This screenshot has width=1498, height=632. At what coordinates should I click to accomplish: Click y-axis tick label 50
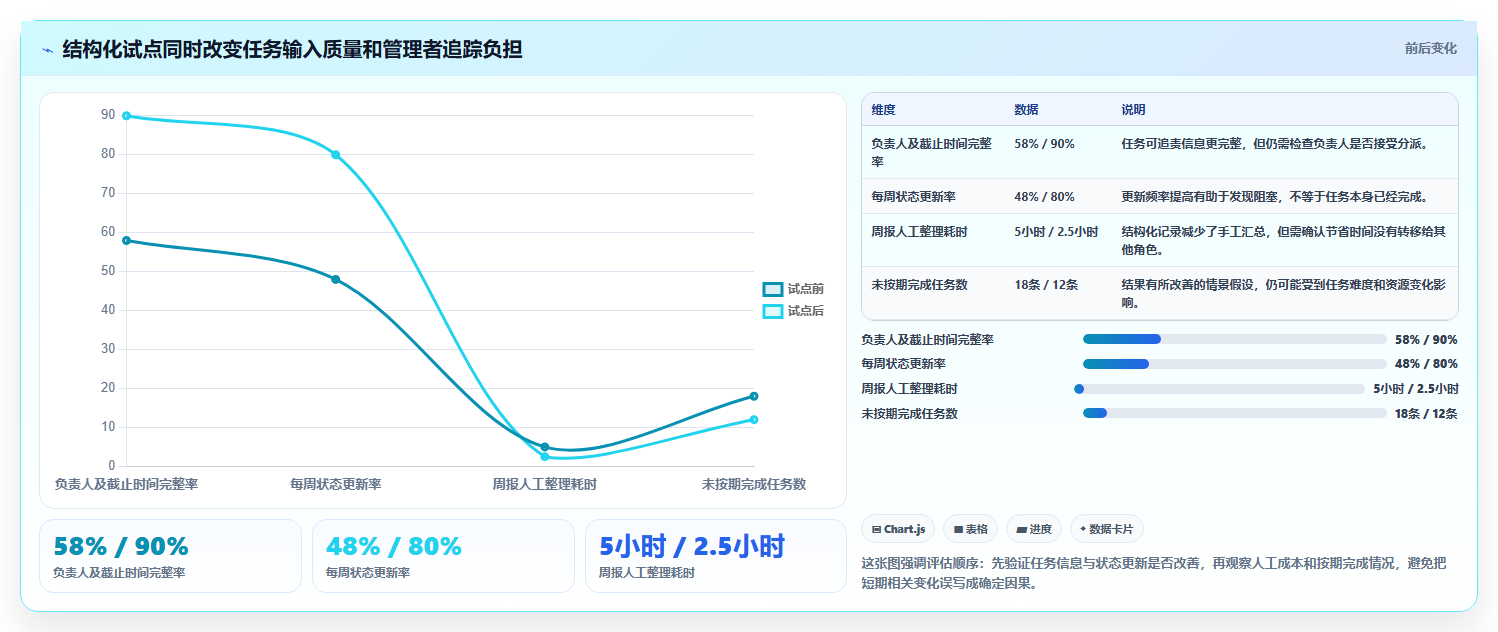coord(108,271)
